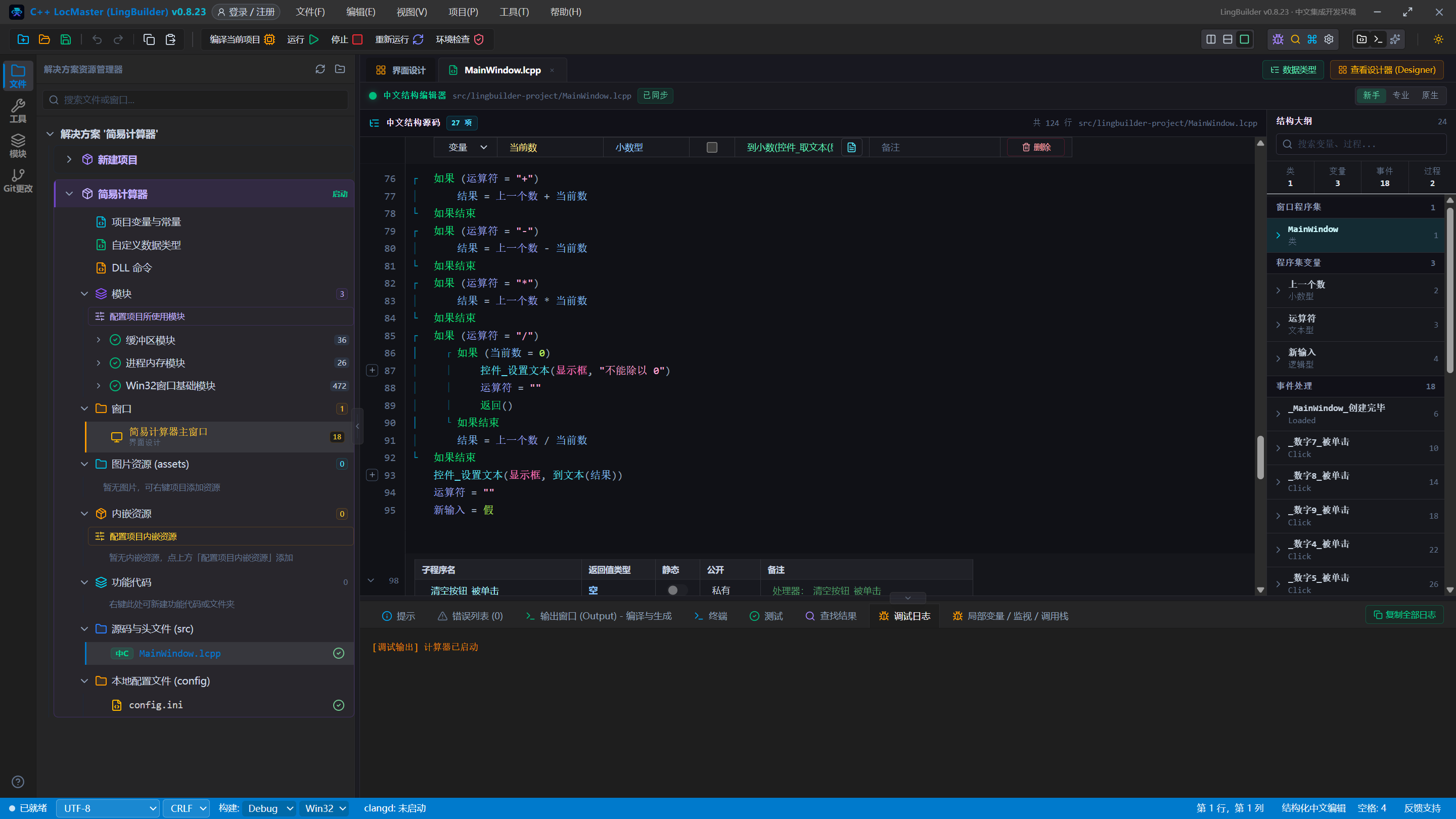1456x819 pixels.
Task: Expand the 缓冲区模块 tree item
Action: (99, 340)
